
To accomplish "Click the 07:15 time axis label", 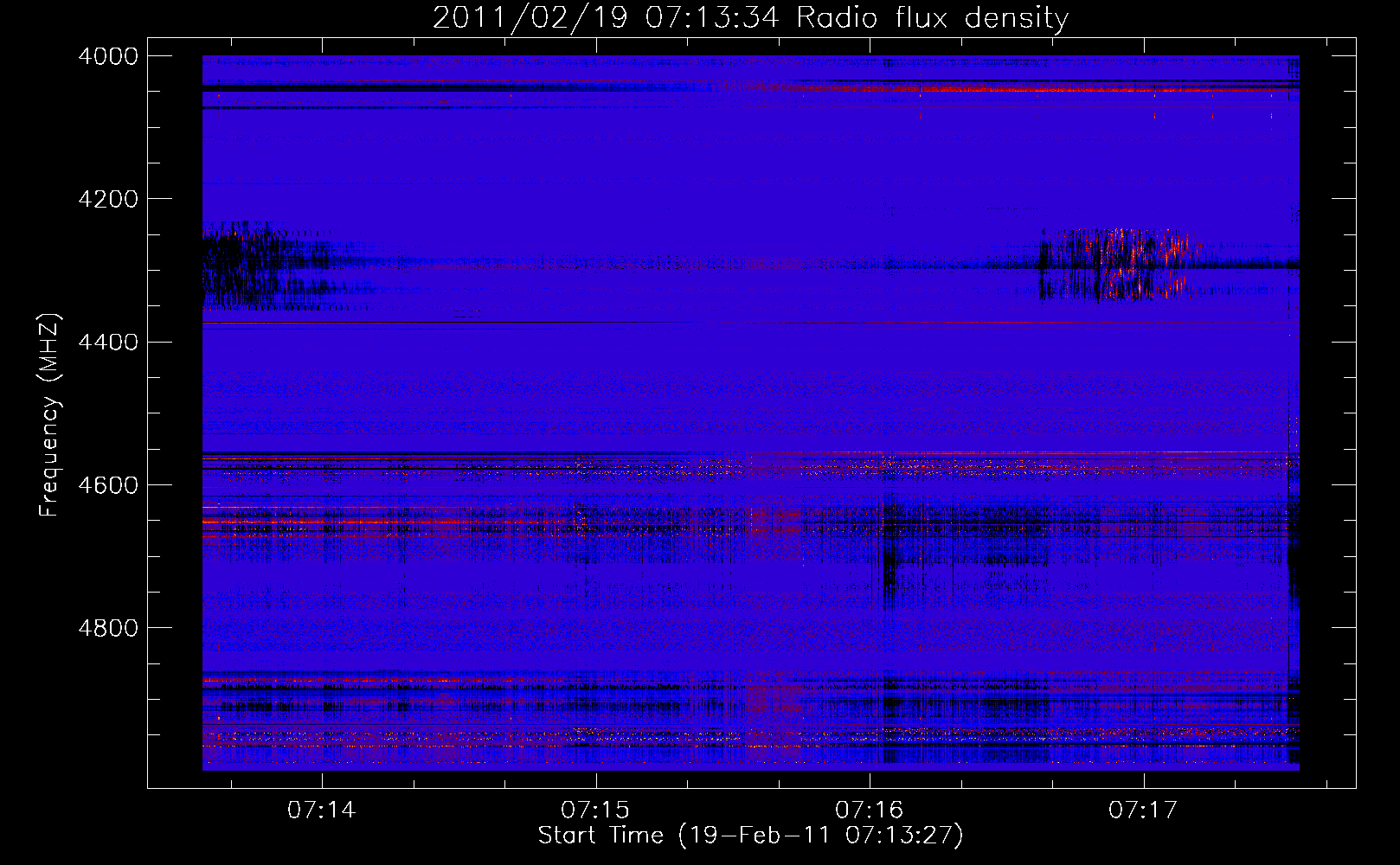I will click(x=595, y=810).
